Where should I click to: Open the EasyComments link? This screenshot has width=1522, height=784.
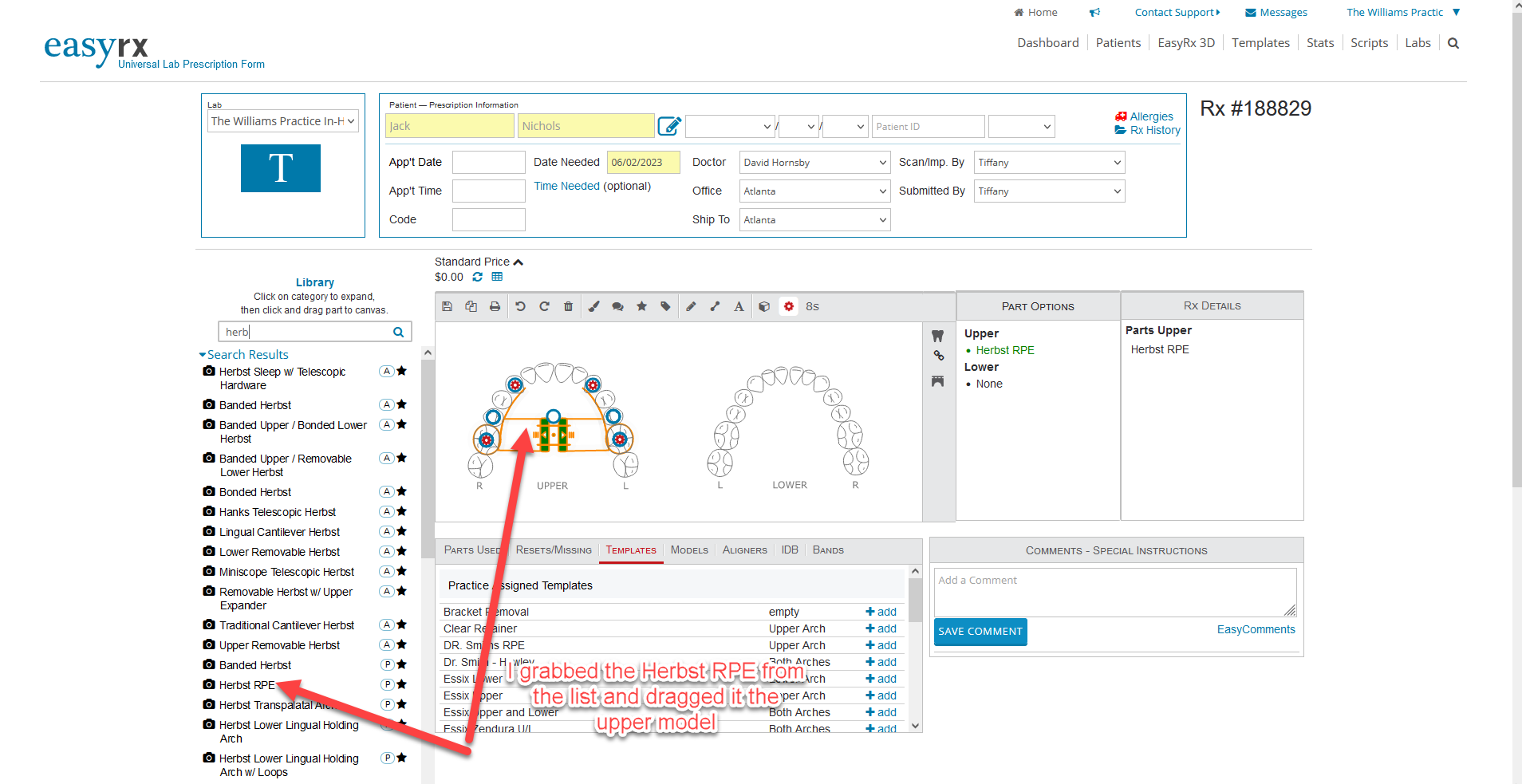(1256, 629)
